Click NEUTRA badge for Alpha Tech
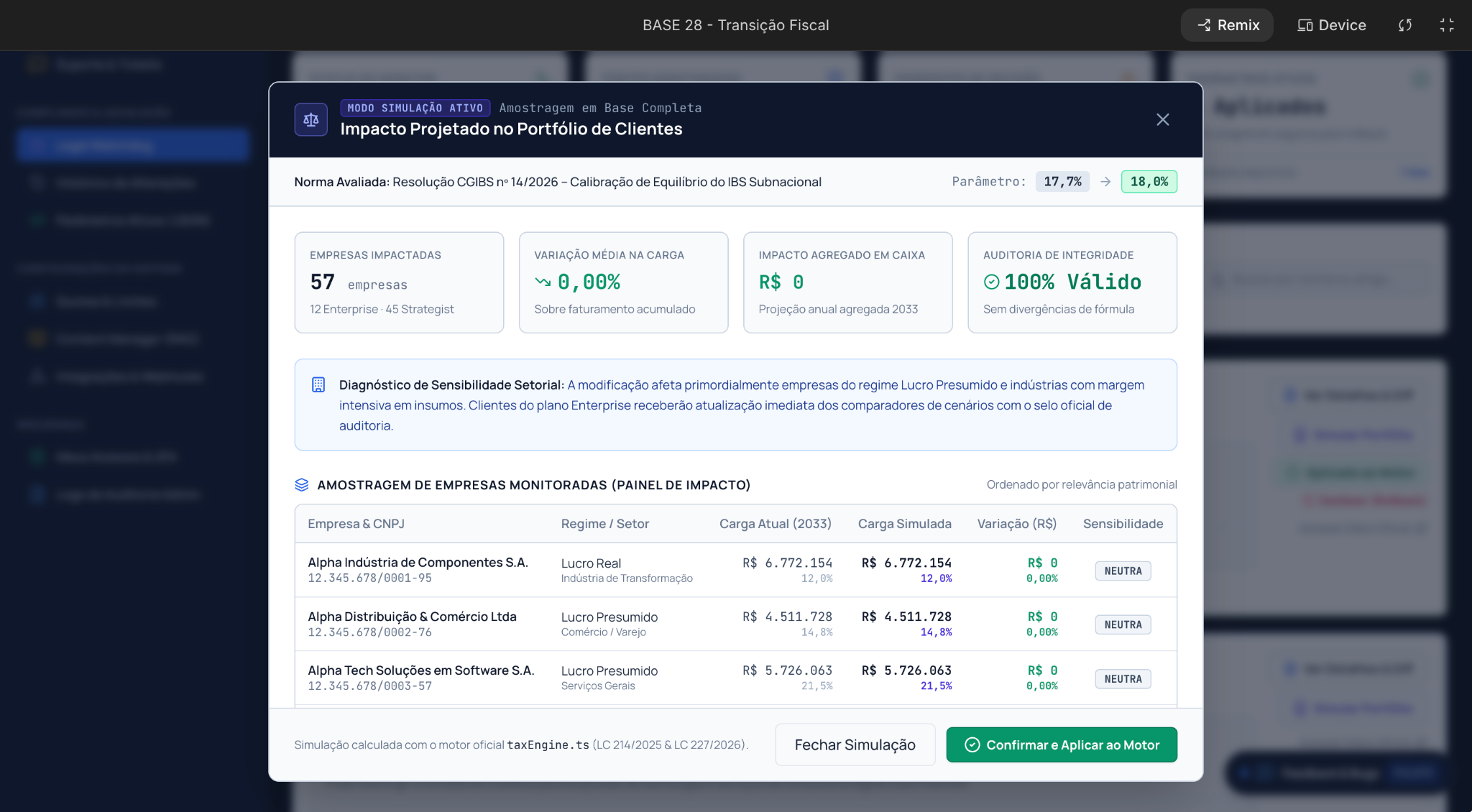1472x812 pixels. tap(1123, 679)
